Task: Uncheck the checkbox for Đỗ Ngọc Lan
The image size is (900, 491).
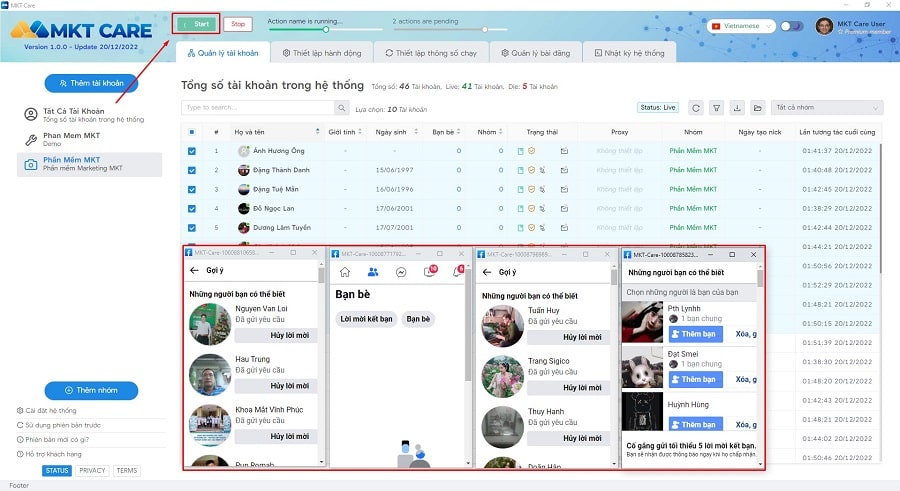Action: (x=192, y=208)
